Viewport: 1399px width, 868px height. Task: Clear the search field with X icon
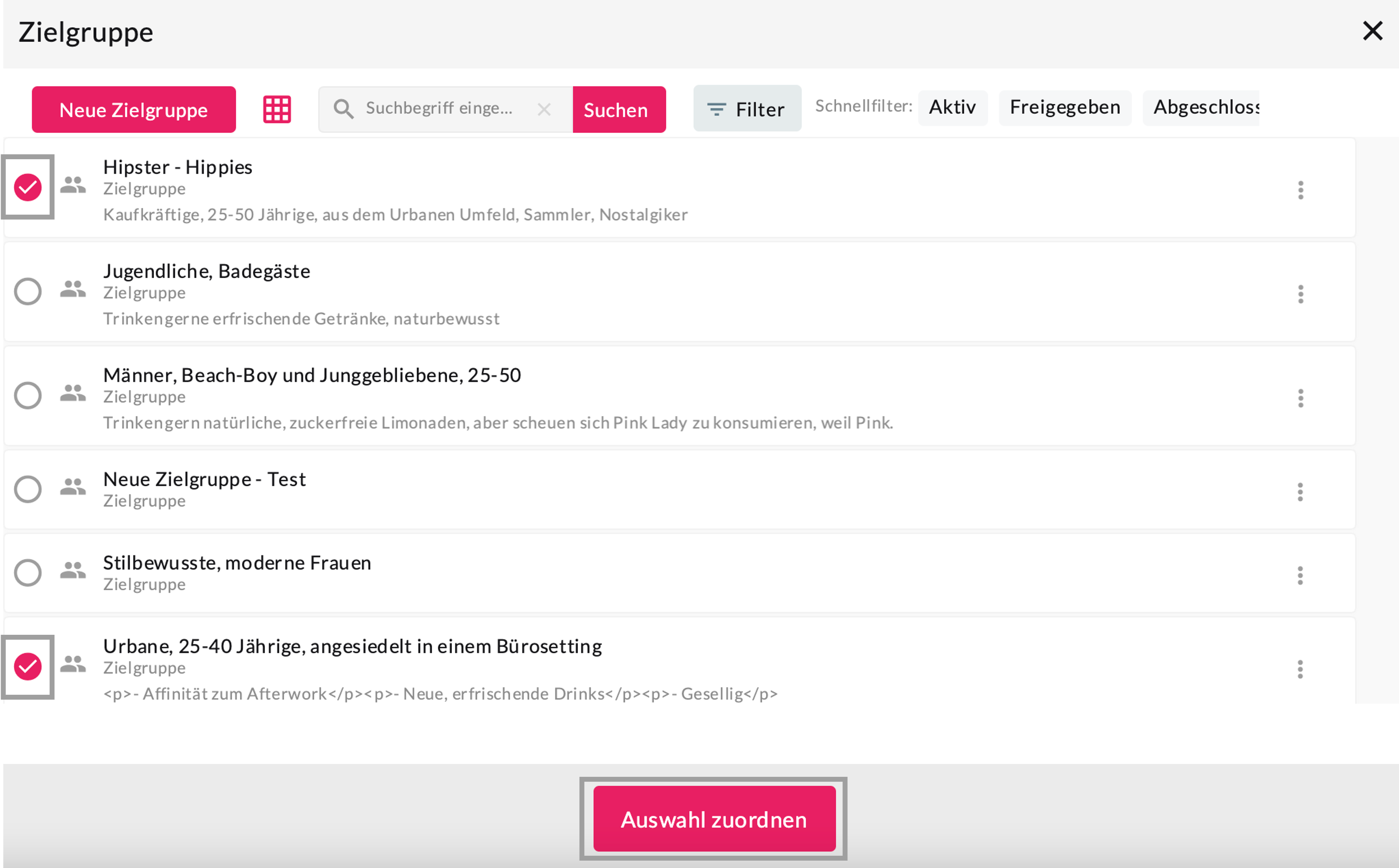pyautogui.click(x=543, y=109)
